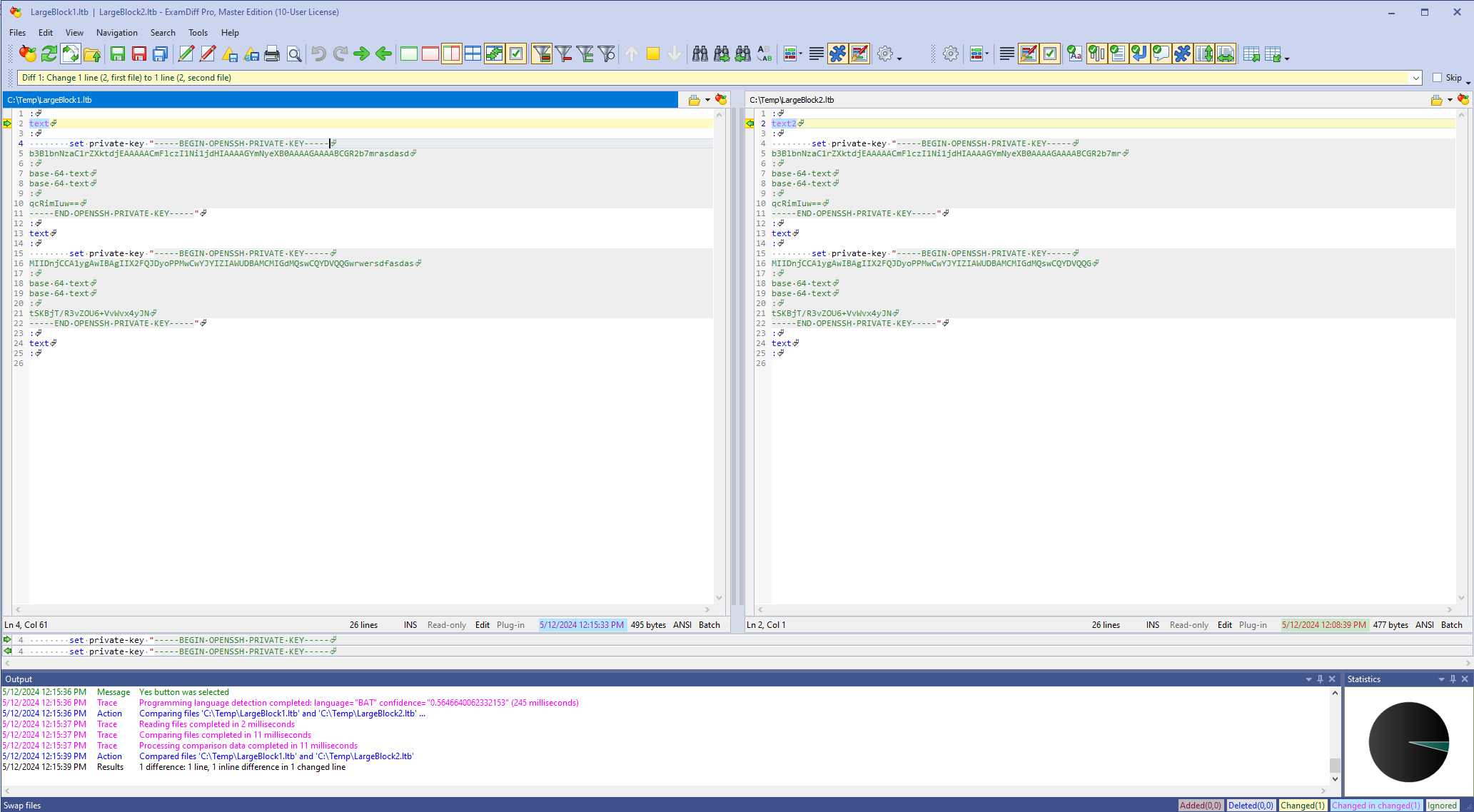The image size is (1474, 812).
Task: Toggle the side-by-side panes view
Action: pos(452,54)
